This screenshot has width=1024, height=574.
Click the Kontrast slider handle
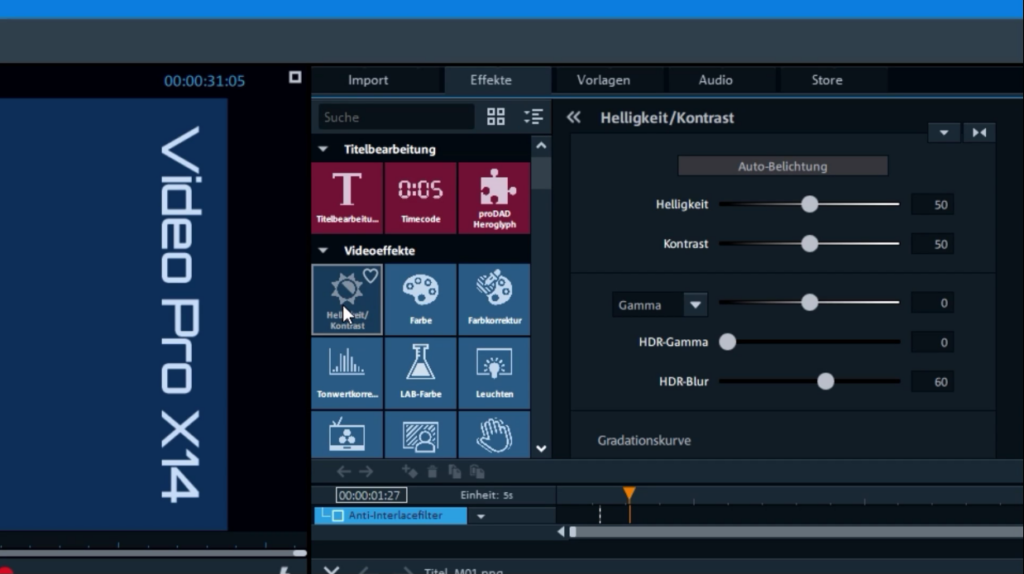pos(810,244)
